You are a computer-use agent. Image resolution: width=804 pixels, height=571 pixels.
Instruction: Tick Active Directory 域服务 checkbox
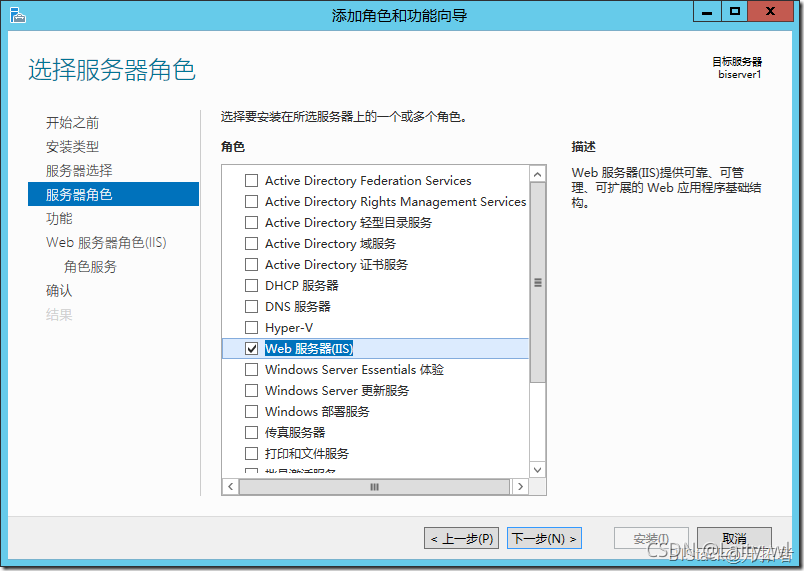click(x=251, y=244)
